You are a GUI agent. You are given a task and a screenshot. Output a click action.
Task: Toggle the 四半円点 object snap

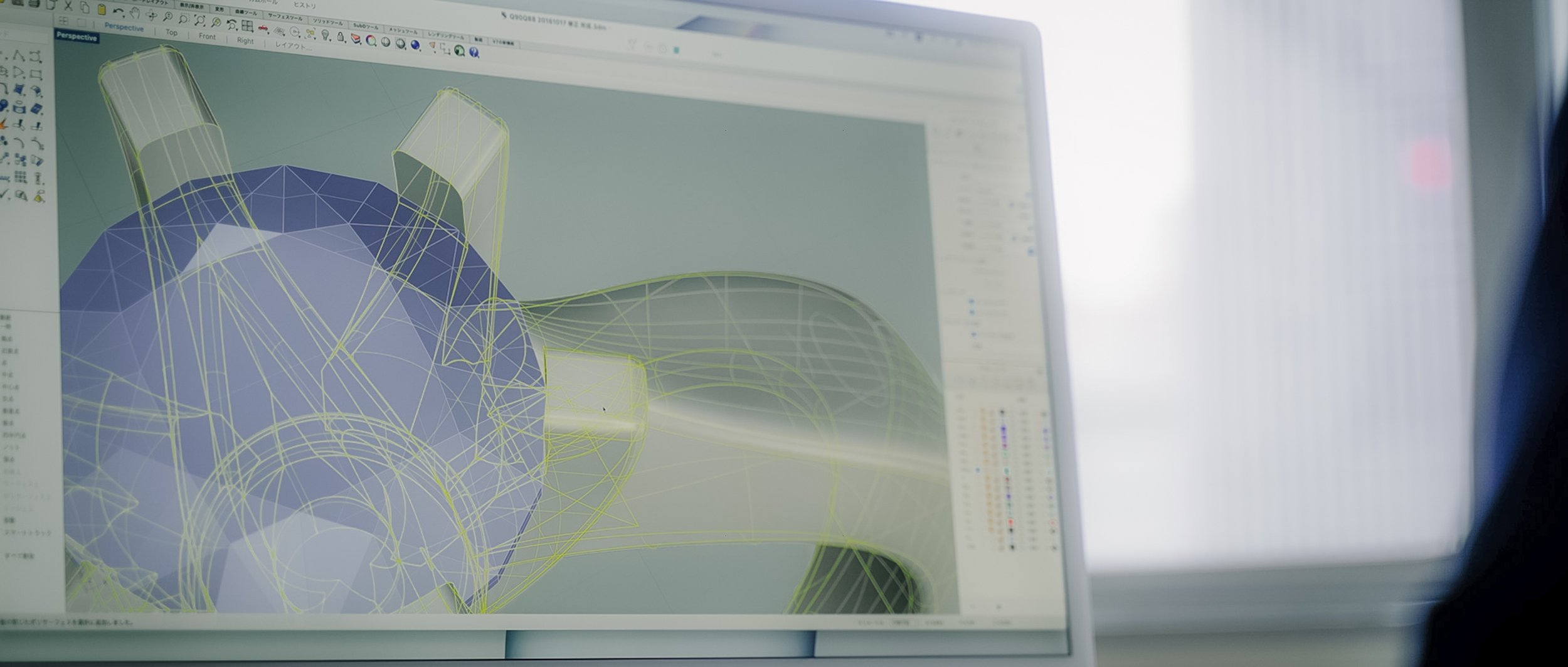tap(14, 435)
